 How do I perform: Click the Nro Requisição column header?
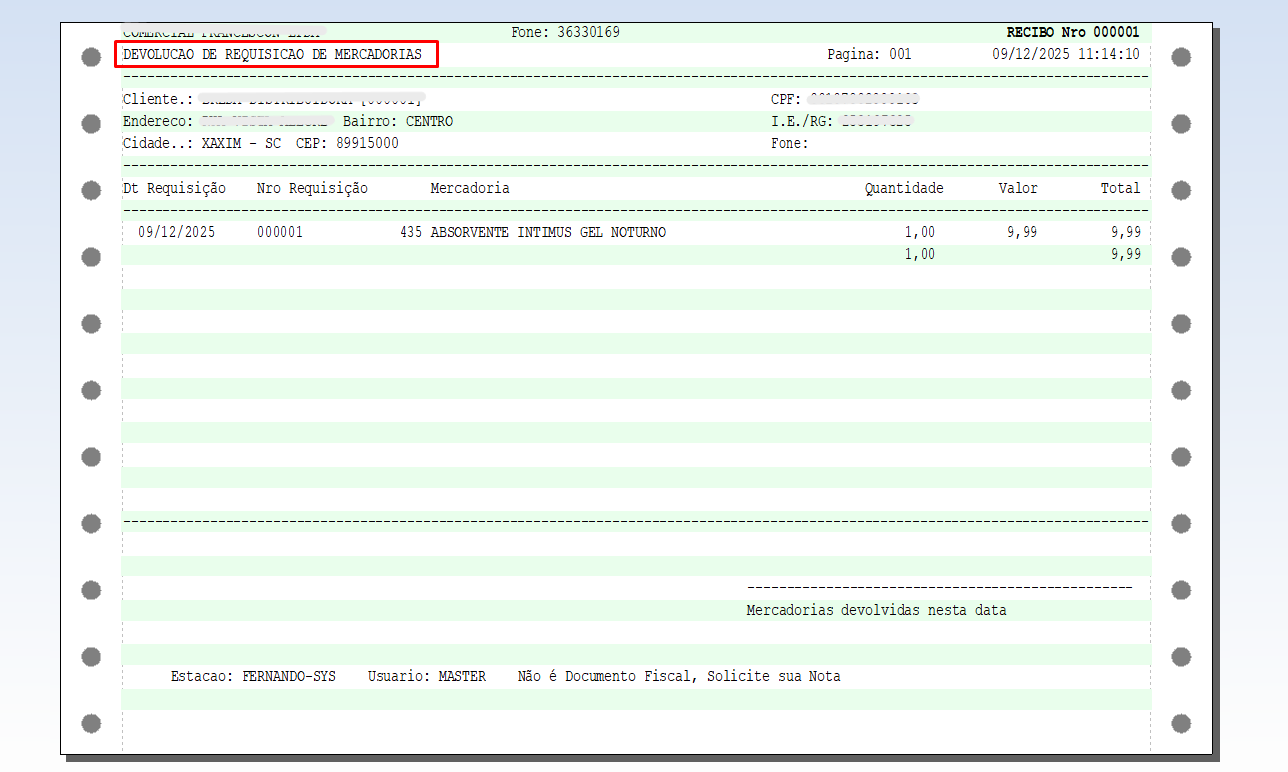click(312, 188)
